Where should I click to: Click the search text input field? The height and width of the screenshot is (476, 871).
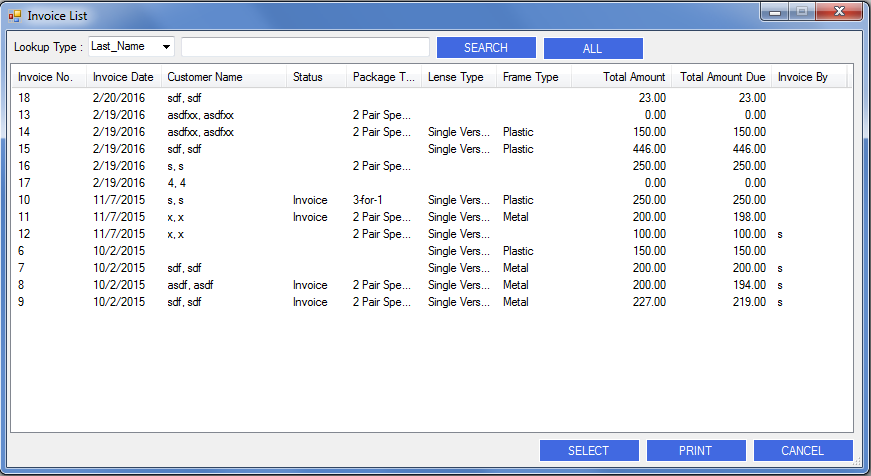[305, 47]
